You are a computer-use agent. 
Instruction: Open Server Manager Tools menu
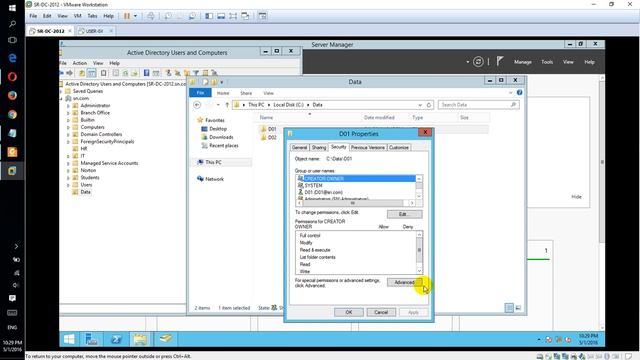click(547, 62)
